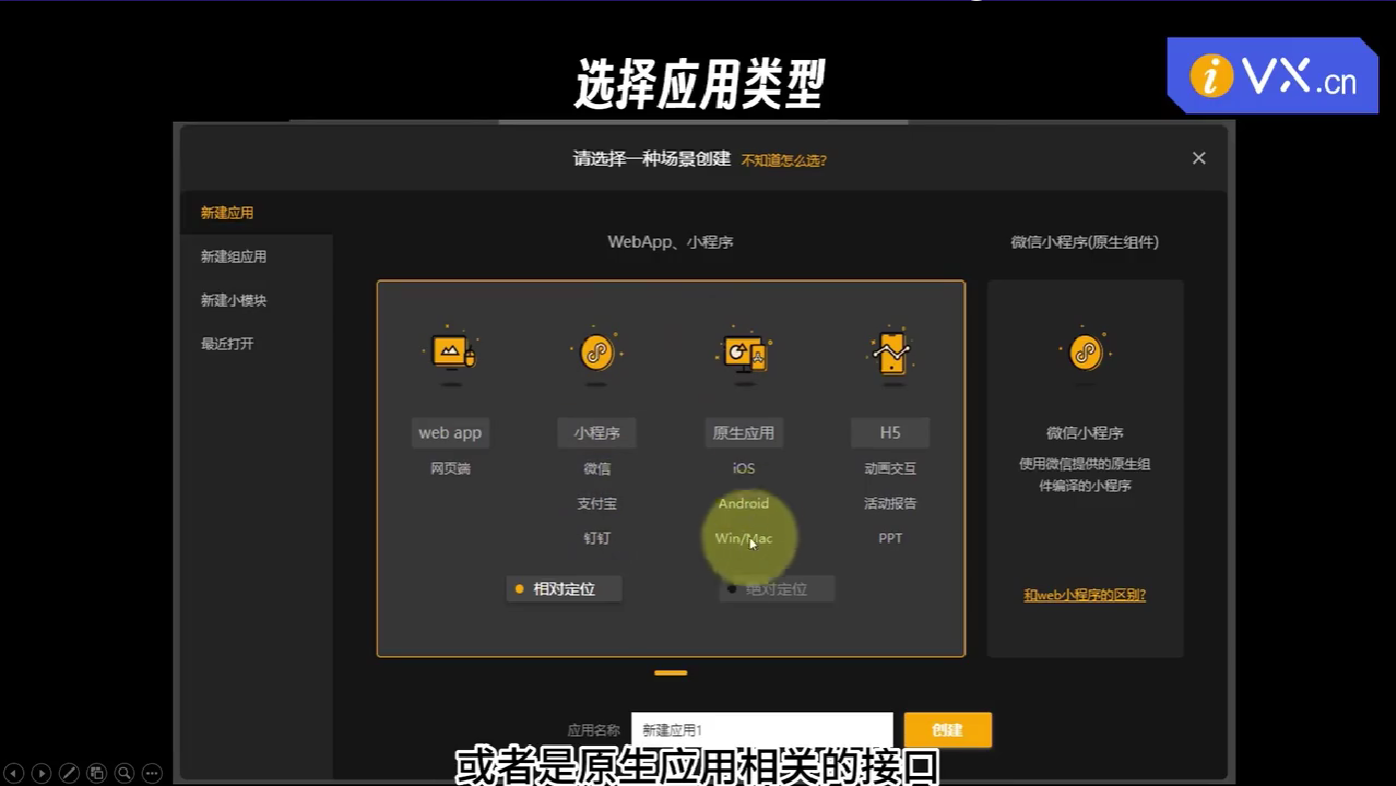This screenshot has width=1396, height=786.
Task: Click 支付宝 under 小程序
Action: 597,504
